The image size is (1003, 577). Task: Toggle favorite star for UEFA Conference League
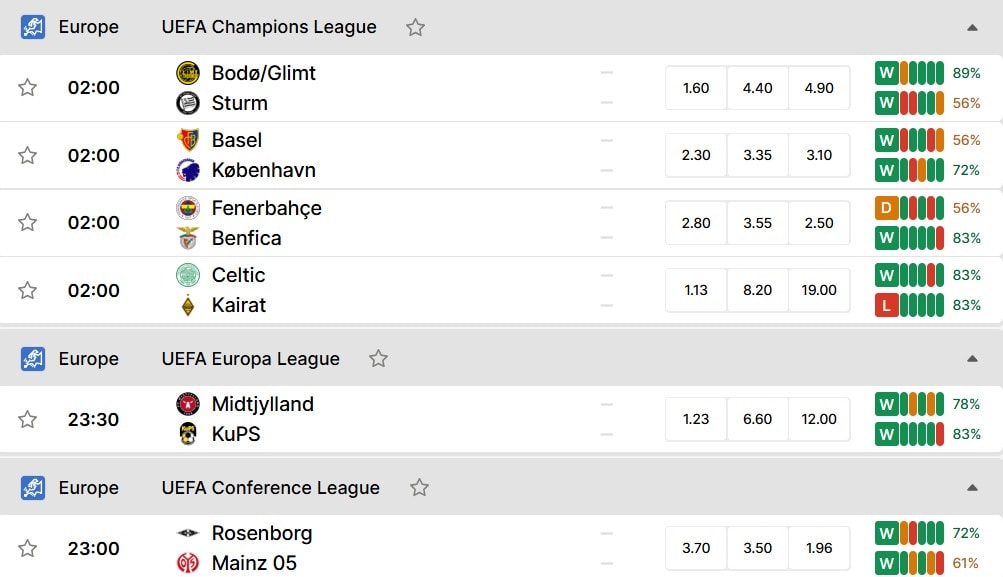tap(420, 487)
